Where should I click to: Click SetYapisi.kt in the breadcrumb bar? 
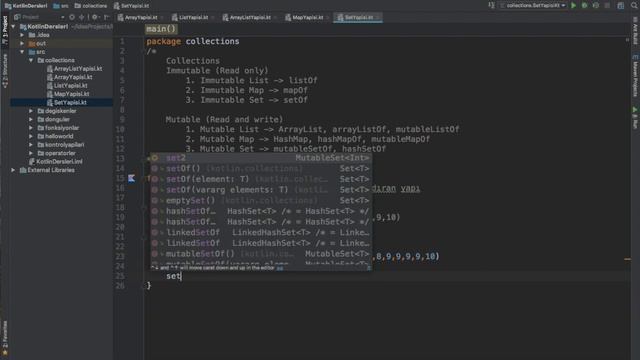131,6
